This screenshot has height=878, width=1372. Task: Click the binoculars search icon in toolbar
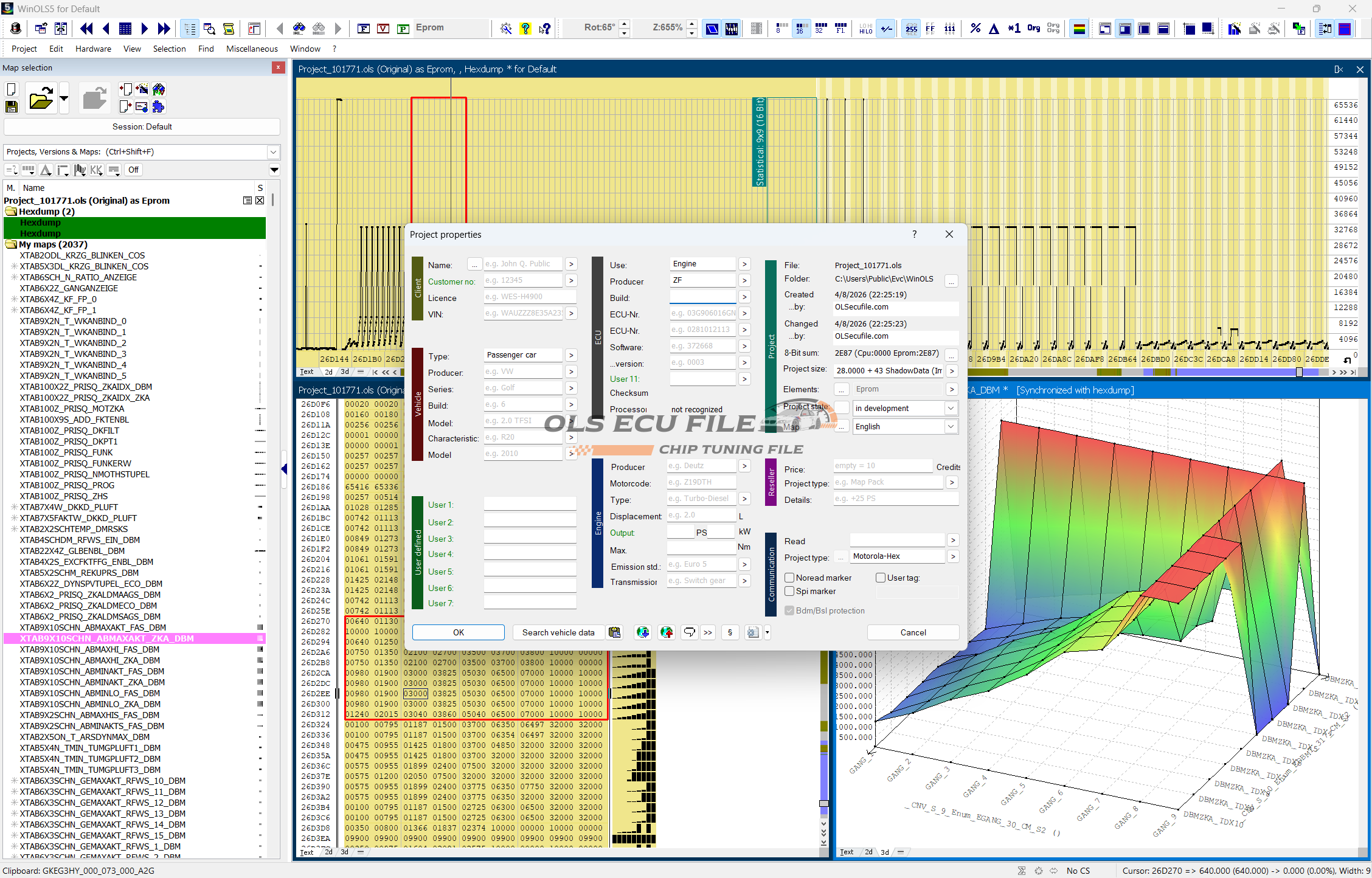(299, 28)
